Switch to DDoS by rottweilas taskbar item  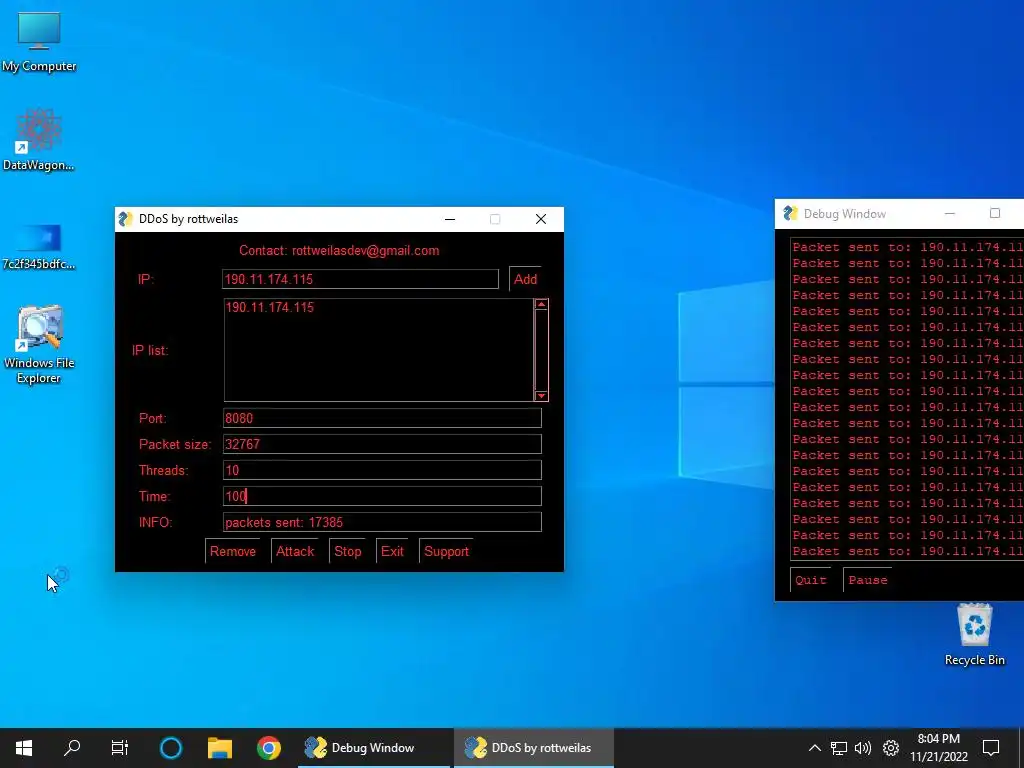[x=534, y=748]
